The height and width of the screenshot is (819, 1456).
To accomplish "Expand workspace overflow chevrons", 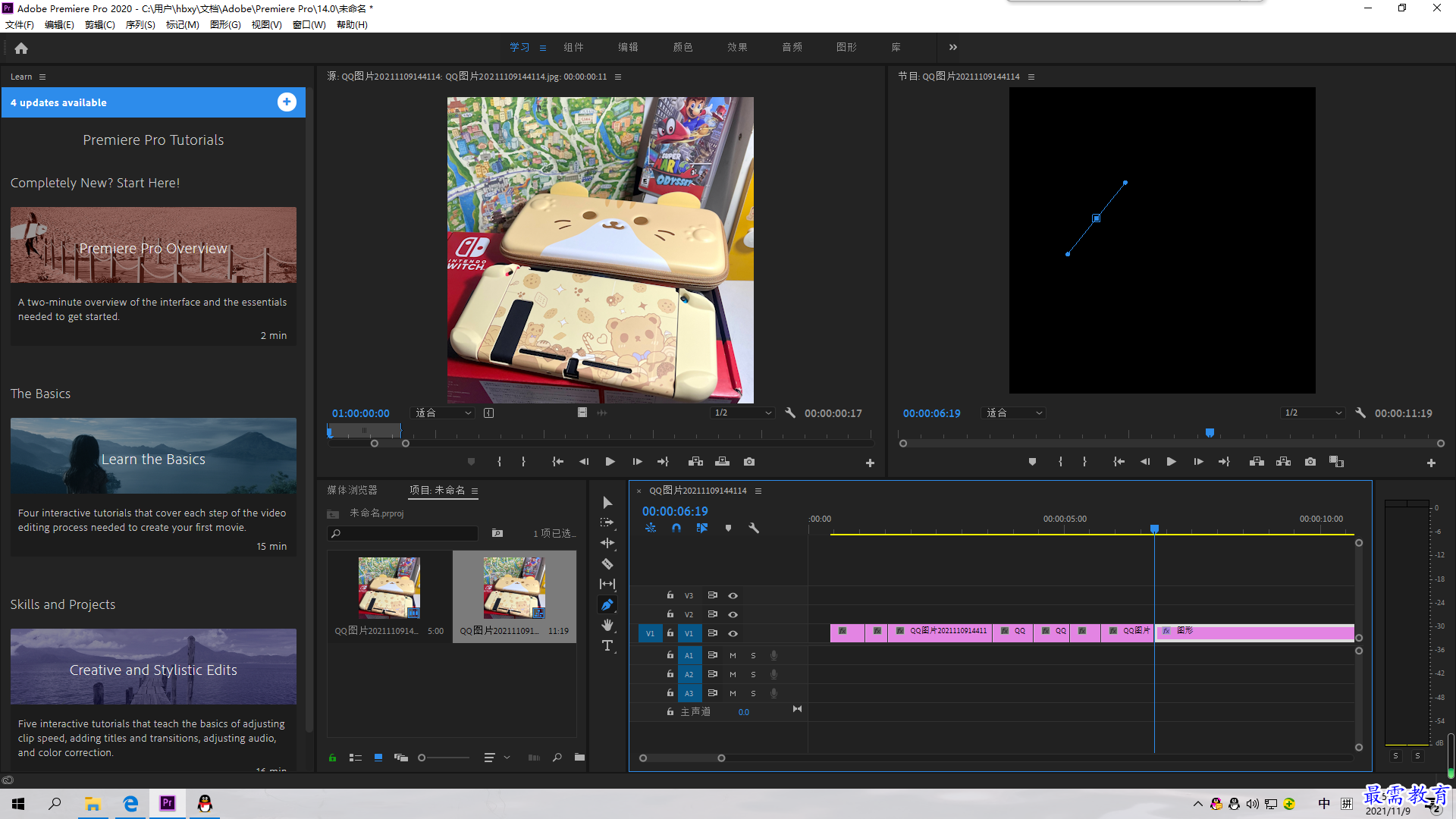I will (x=953, y=47).
